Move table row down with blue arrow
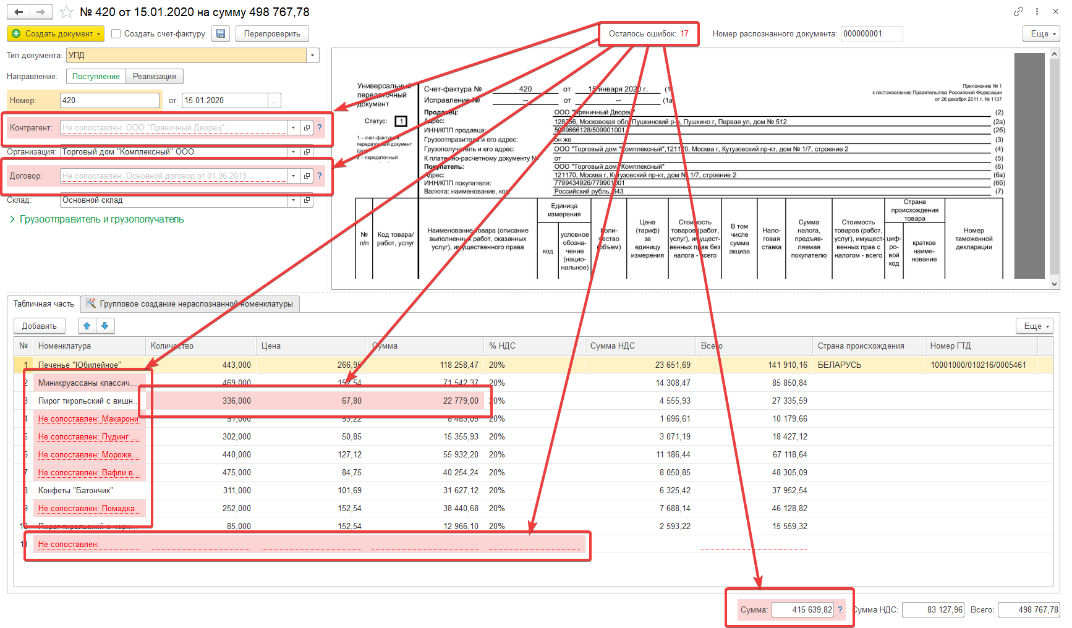 click(105, 326)
